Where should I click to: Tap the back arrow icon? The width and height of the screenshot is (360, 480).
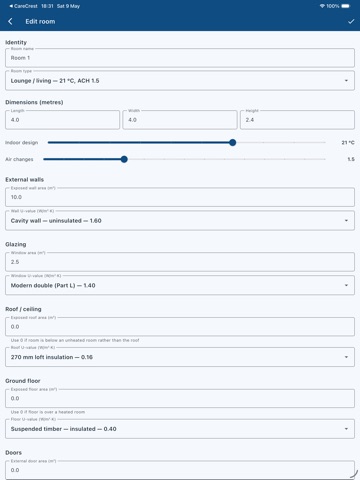(10, 21)
